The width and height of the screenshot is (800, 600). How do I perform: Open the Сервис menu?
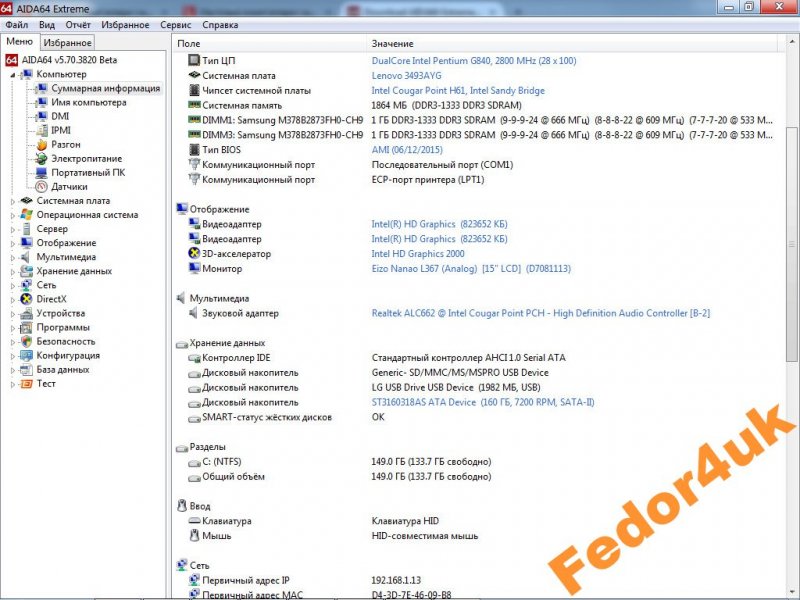pos(176,25)
